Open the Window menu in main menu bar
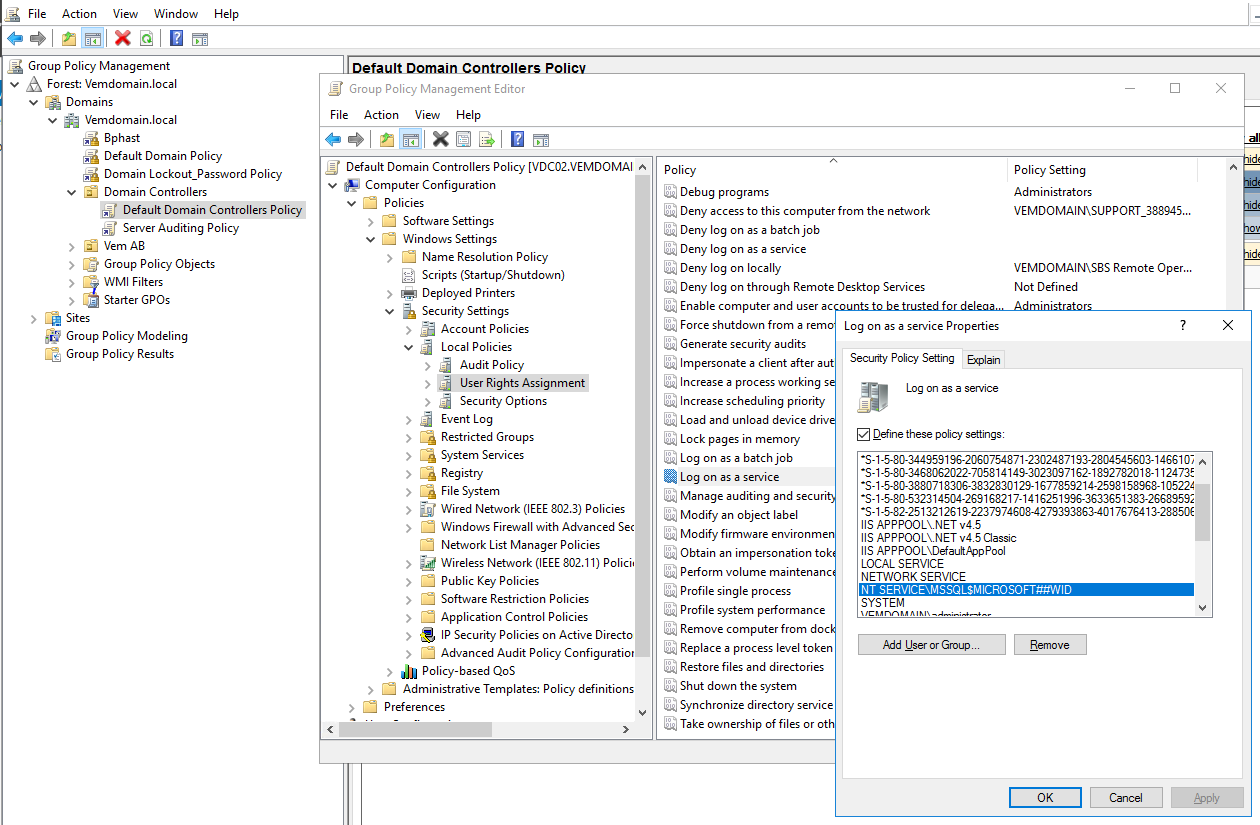The image size is (1260, 825). click(175, 14)
